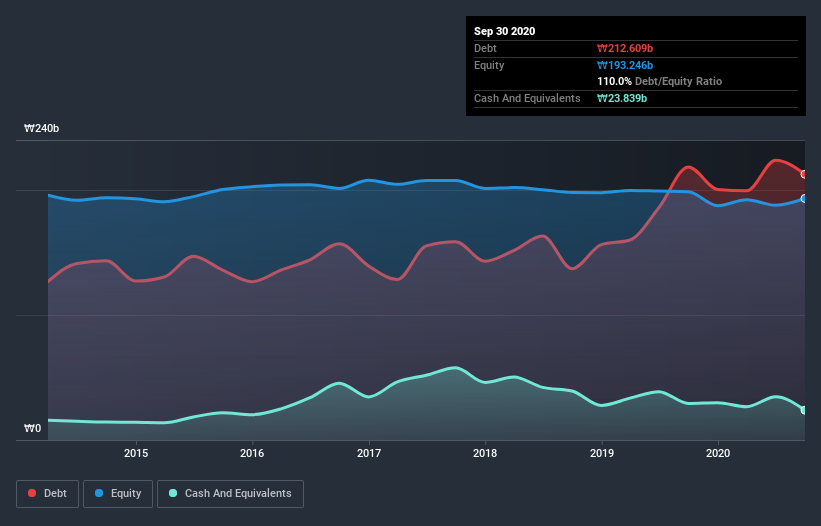Screen dimensions: 821x526
Task: Click the 2018 x-axis label
Action: coord(485,453)
